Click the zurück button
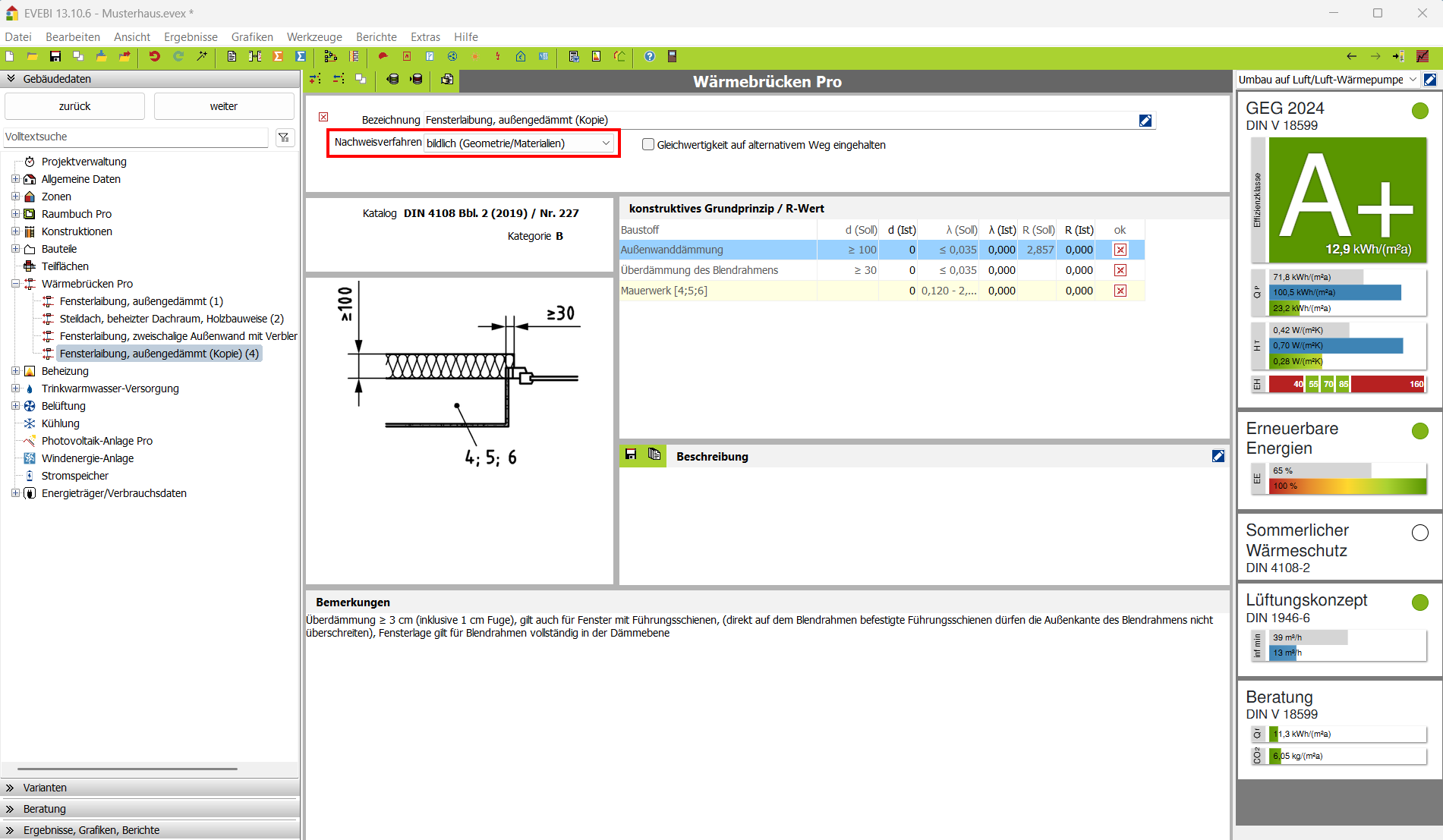Screen dimensions: 1443x840 click(x=74, y=106)
